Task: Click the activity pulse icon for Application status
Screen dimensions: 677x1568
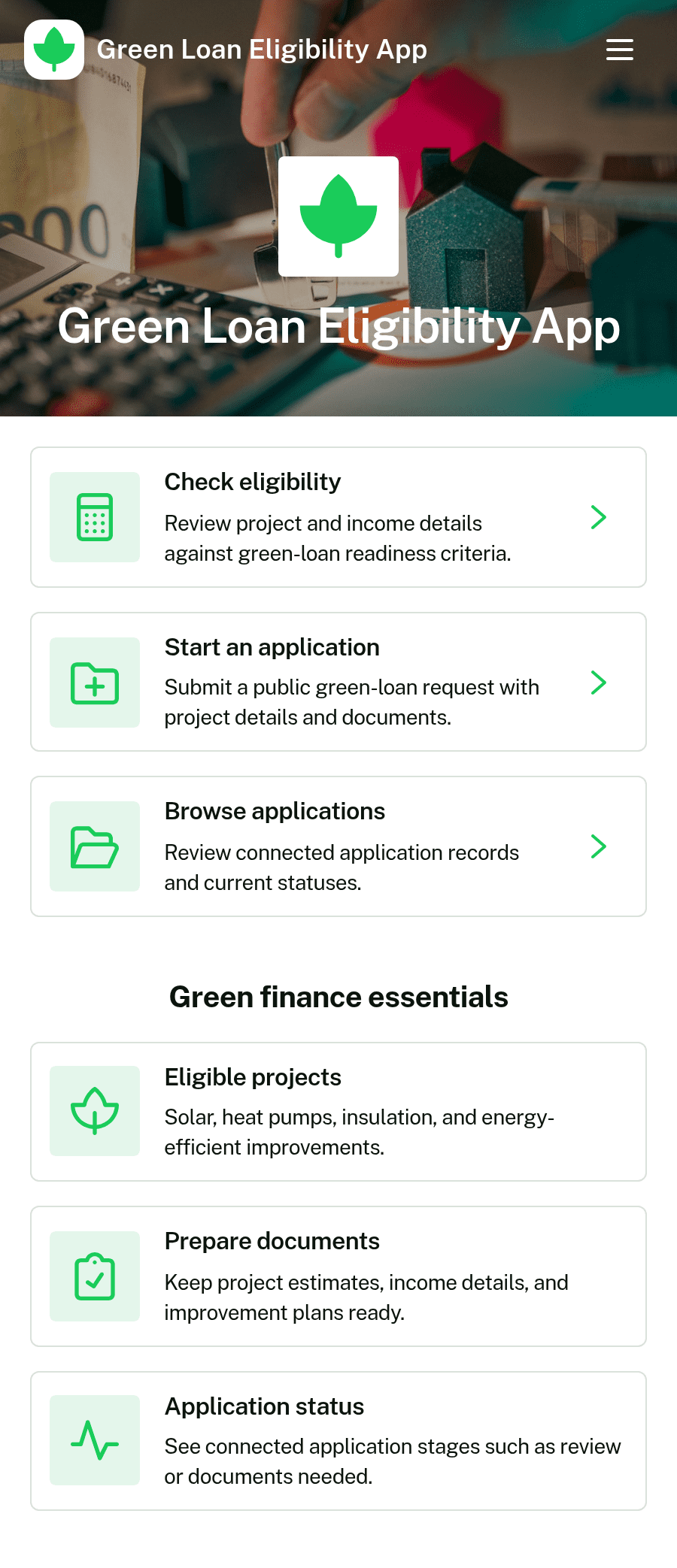Action: (95, 1440)
